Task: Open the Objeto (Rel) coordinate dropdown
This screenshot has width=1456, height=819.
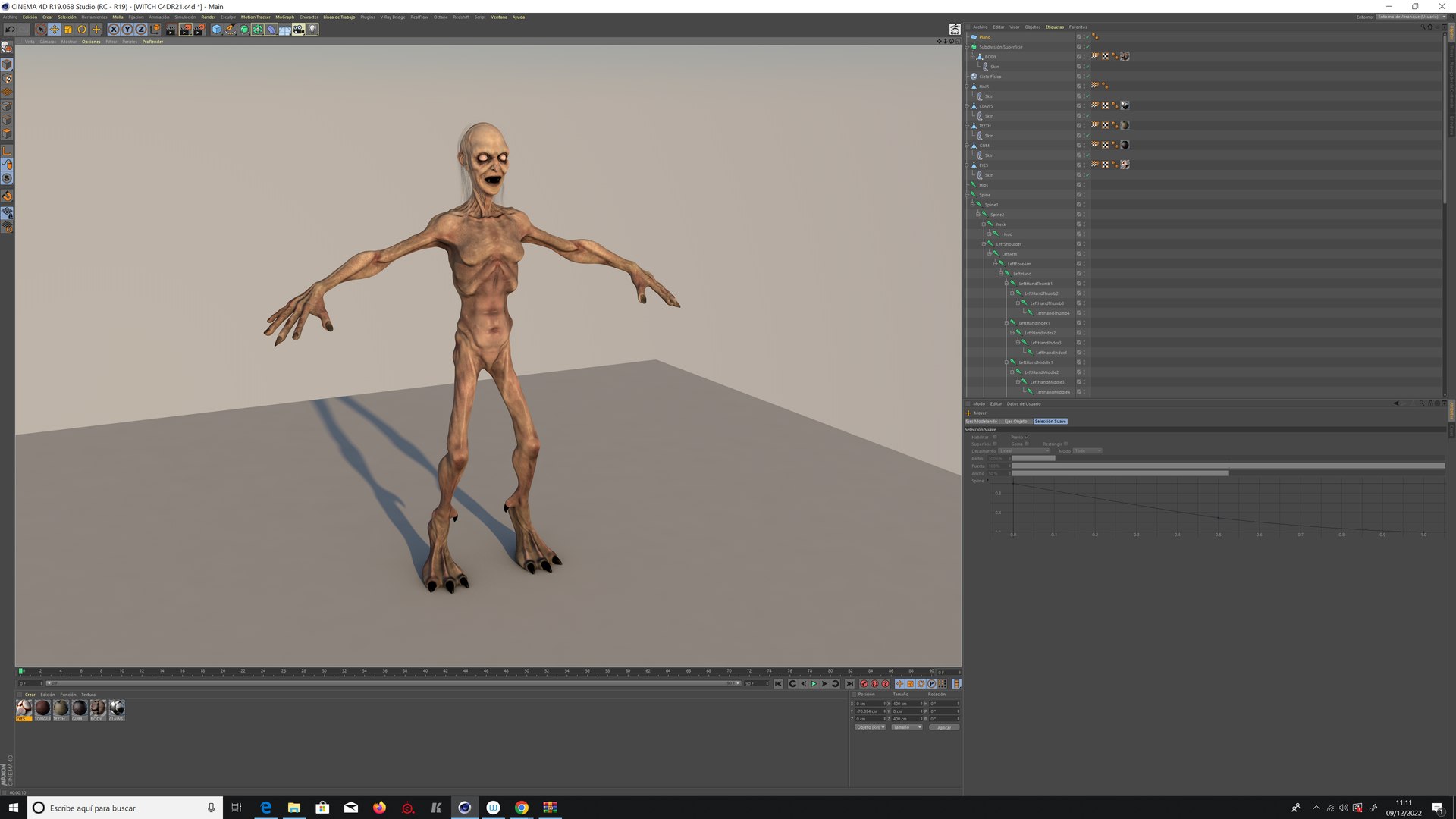Action: pyautogui.click(x=870, y=727)
